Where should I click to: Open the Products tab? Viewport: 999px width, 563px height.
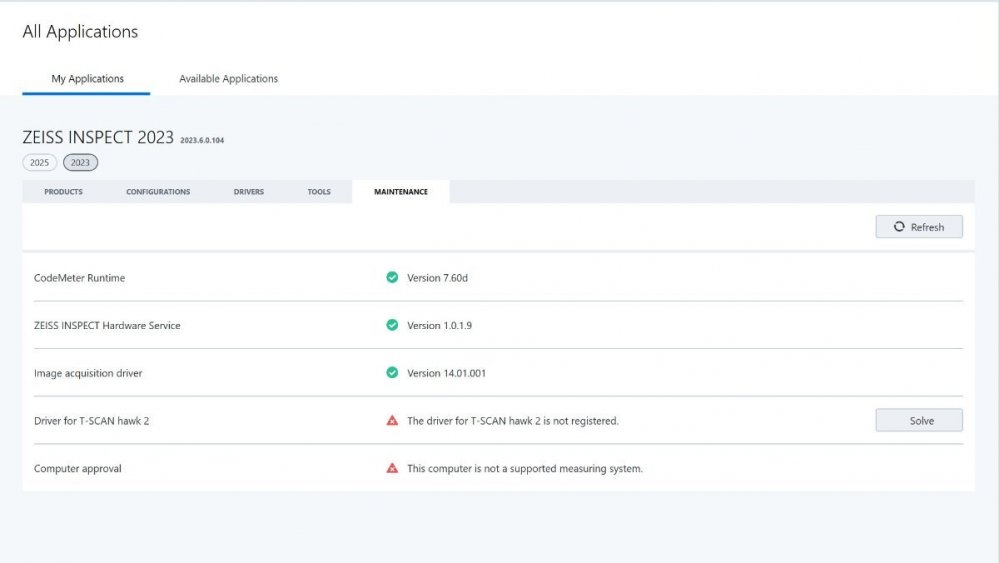click(x=63, y=192)
